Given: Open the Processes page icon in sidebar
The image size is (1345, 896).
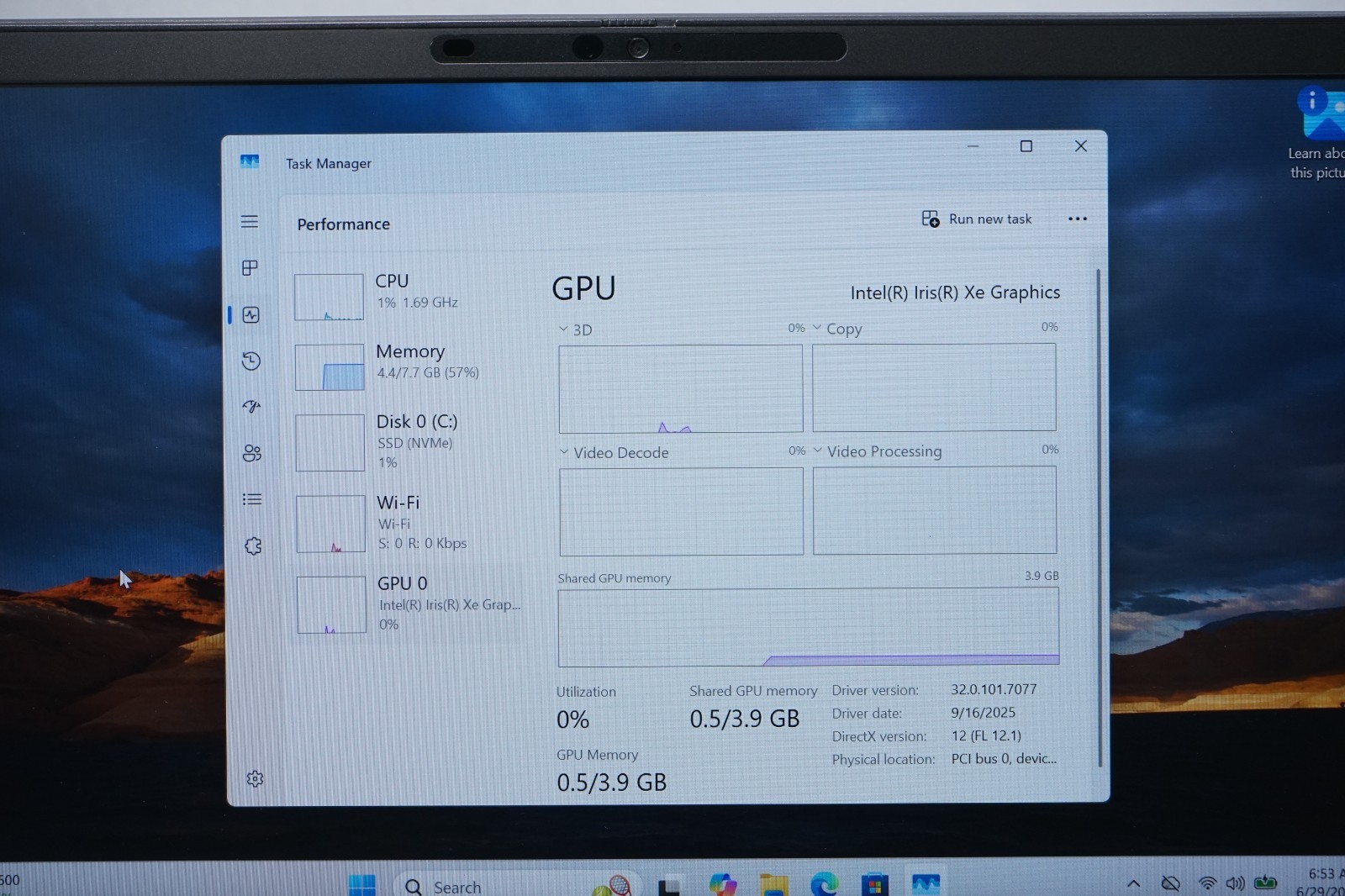Looking at the screenshot, I should click(x=250, y=268).
